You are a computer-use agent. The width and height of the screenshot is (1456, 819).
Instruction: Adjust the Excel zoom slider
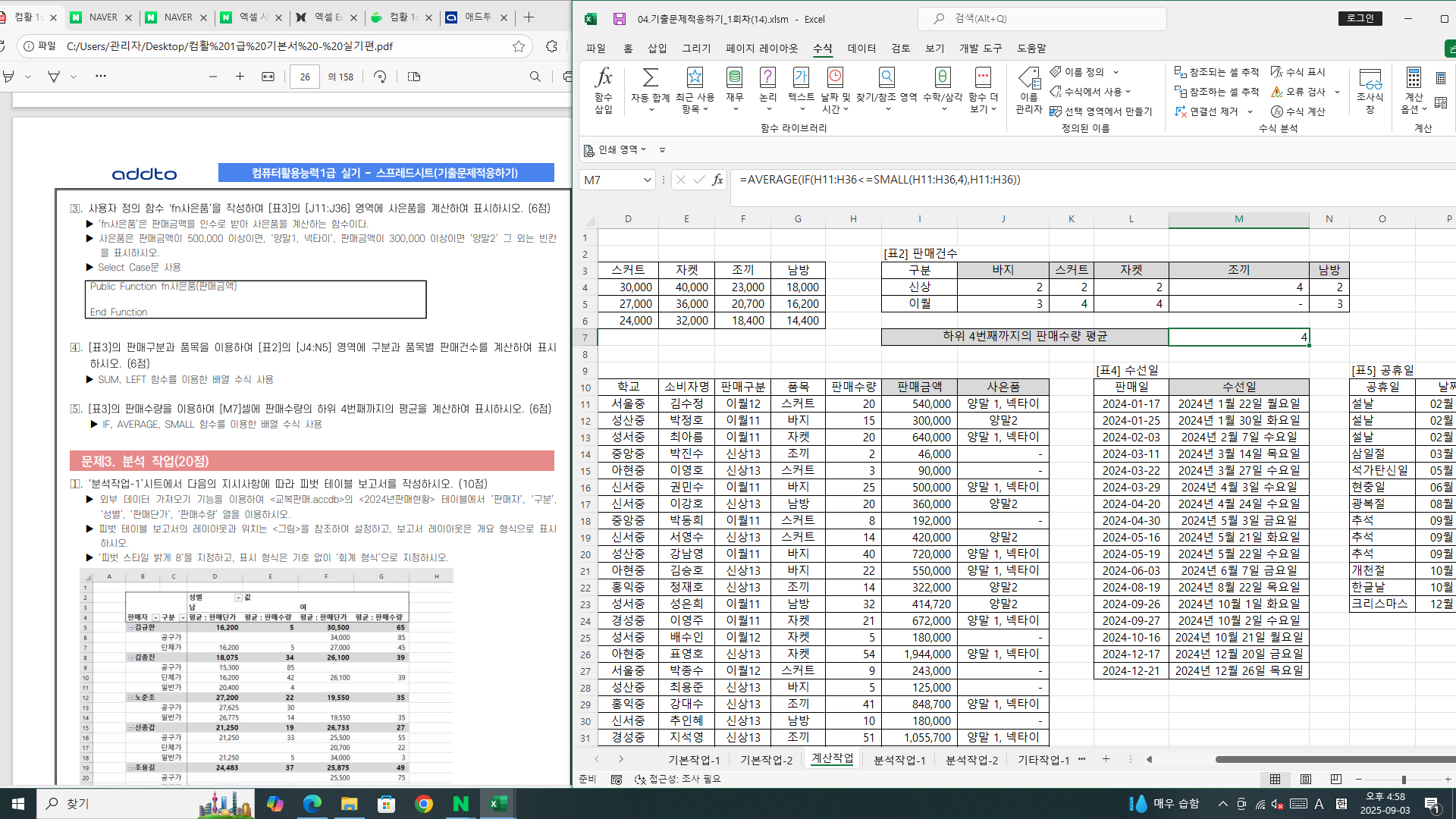tap(1404, 779)
